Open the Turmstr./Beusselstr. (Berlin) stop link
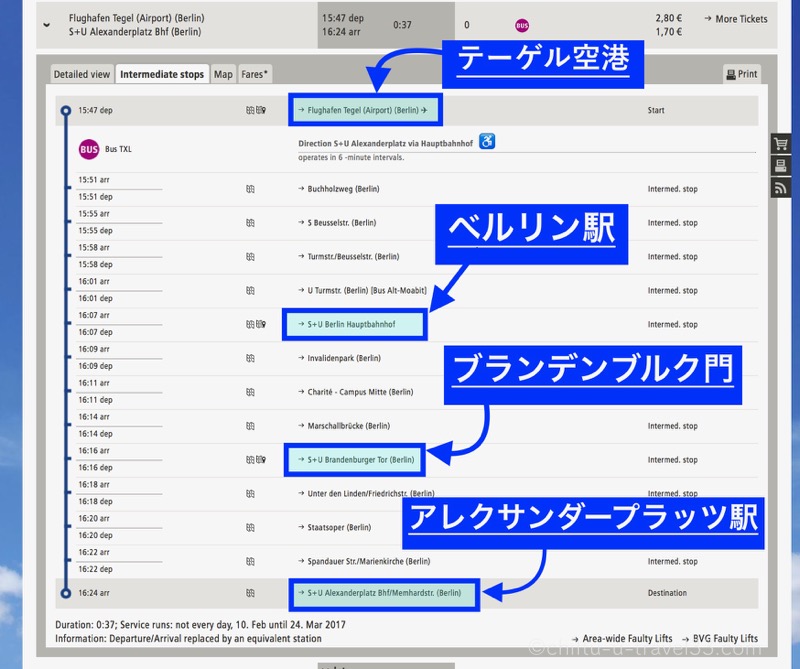This screenshot has height=669, width=800. [348, 257]
